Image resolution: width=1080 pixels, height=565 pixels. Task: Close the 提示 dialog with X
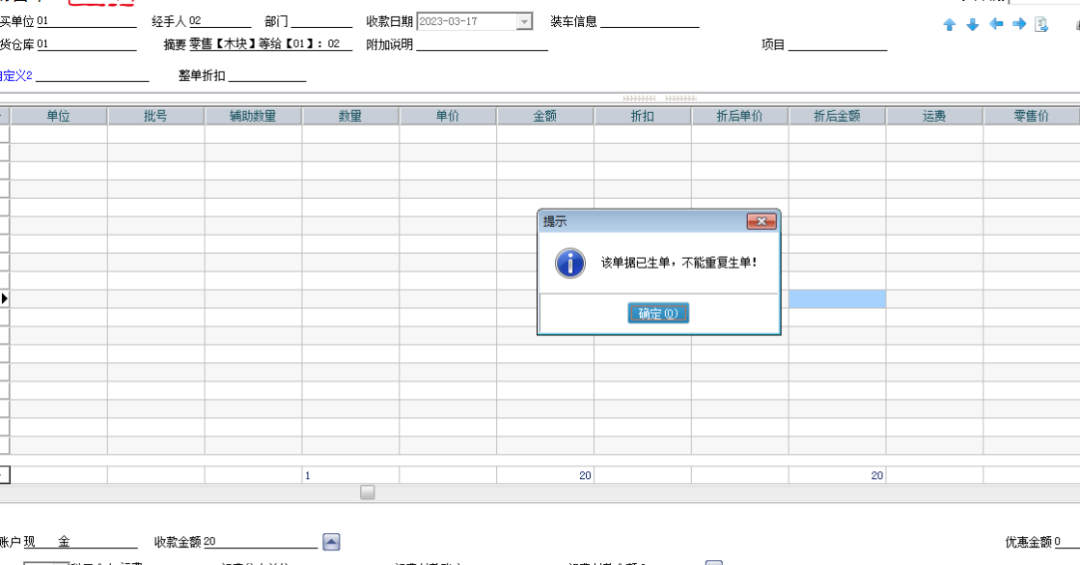click(x=762, y=221)
